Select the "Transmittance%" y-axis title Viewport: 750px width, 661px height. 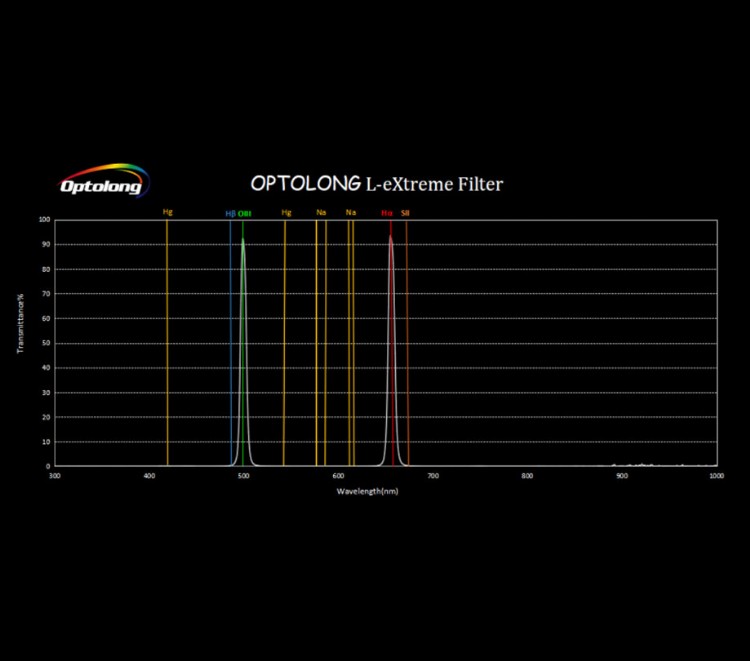[20, 324]
